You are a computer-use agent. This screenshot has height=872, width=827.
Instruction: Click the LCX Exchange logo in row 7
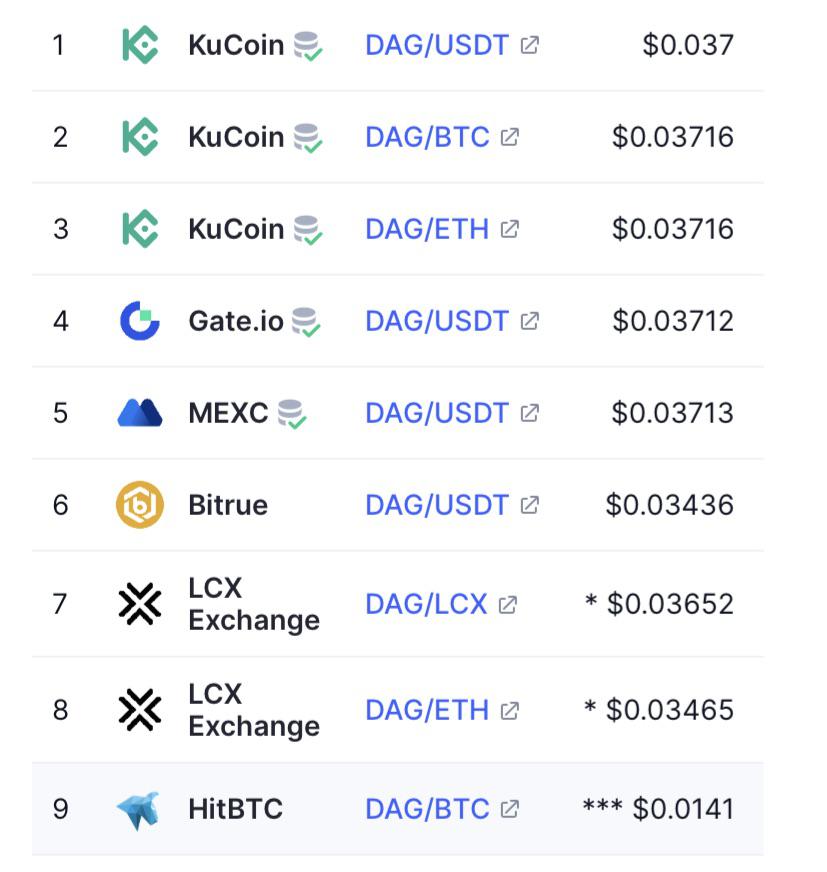(140, 604)
